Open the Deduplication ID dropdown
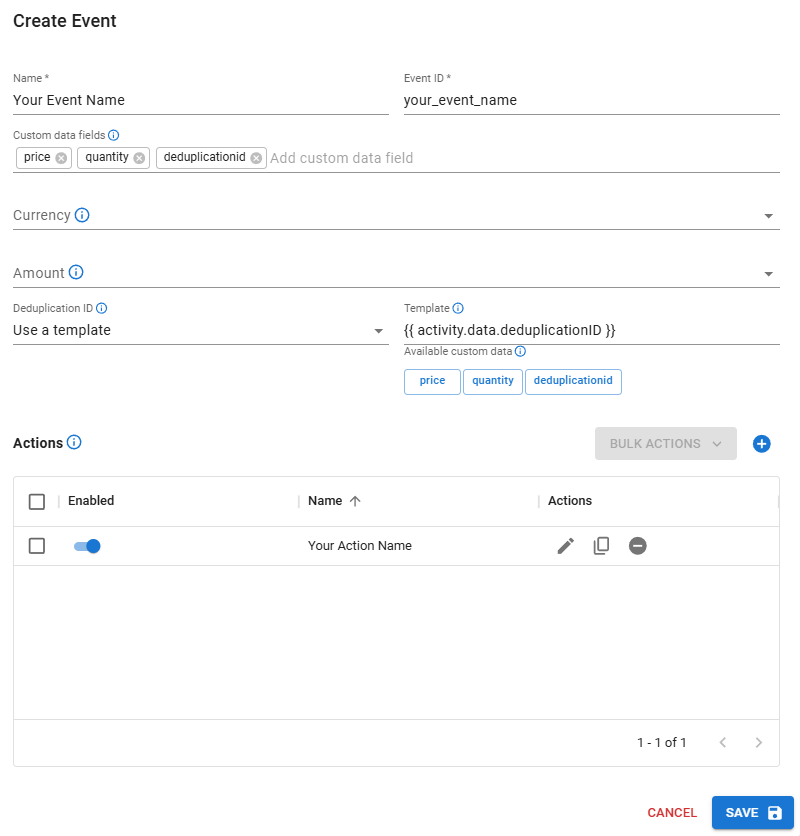Image resolution: width=800 pixels, height=836 pixels. click(x=378, y=331)
